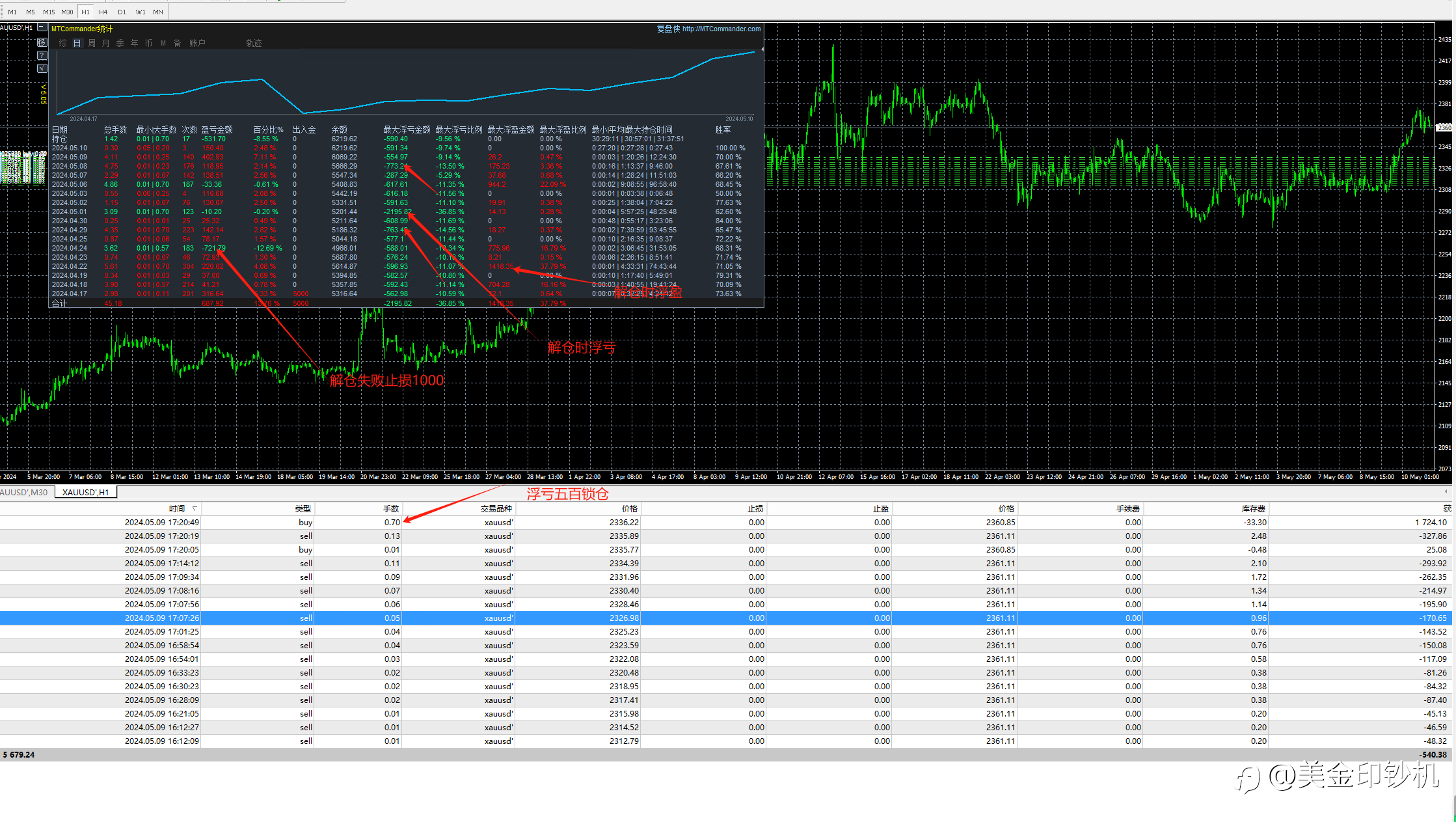
Task: Sort orders by 交易品种 column header
Action: 459,508
